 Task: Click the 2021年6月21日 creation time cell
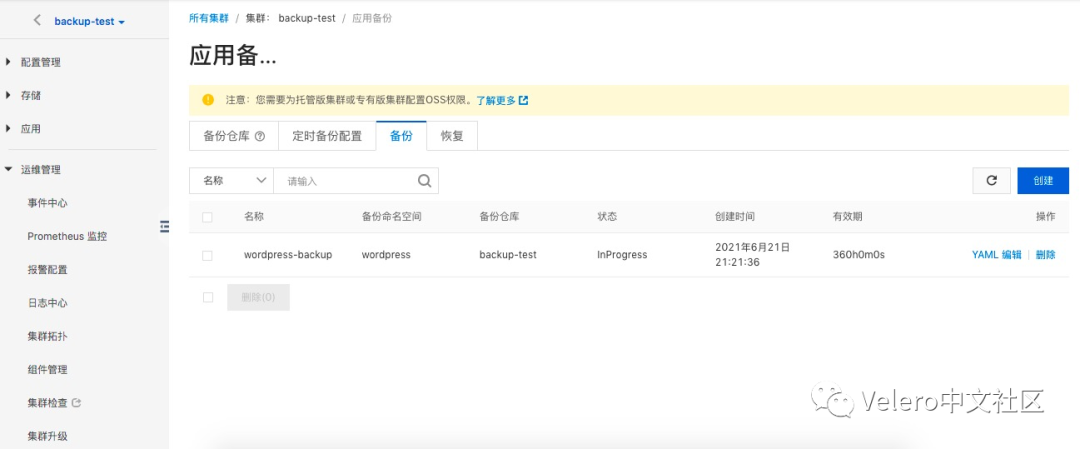[752, 254]
